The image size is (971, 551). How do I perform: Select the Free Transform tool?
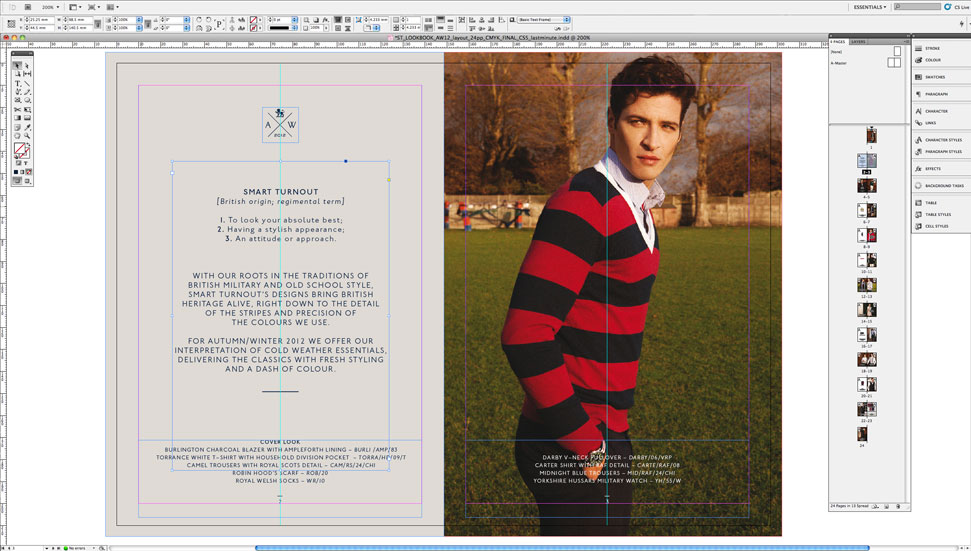27,110
